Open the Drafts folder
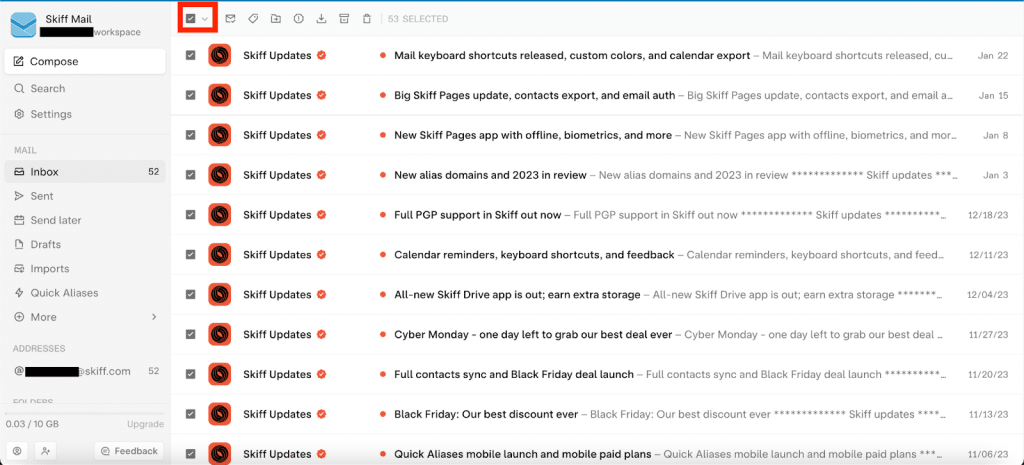The height and width of the screenshot is (465, 1024). coord(85,244)
